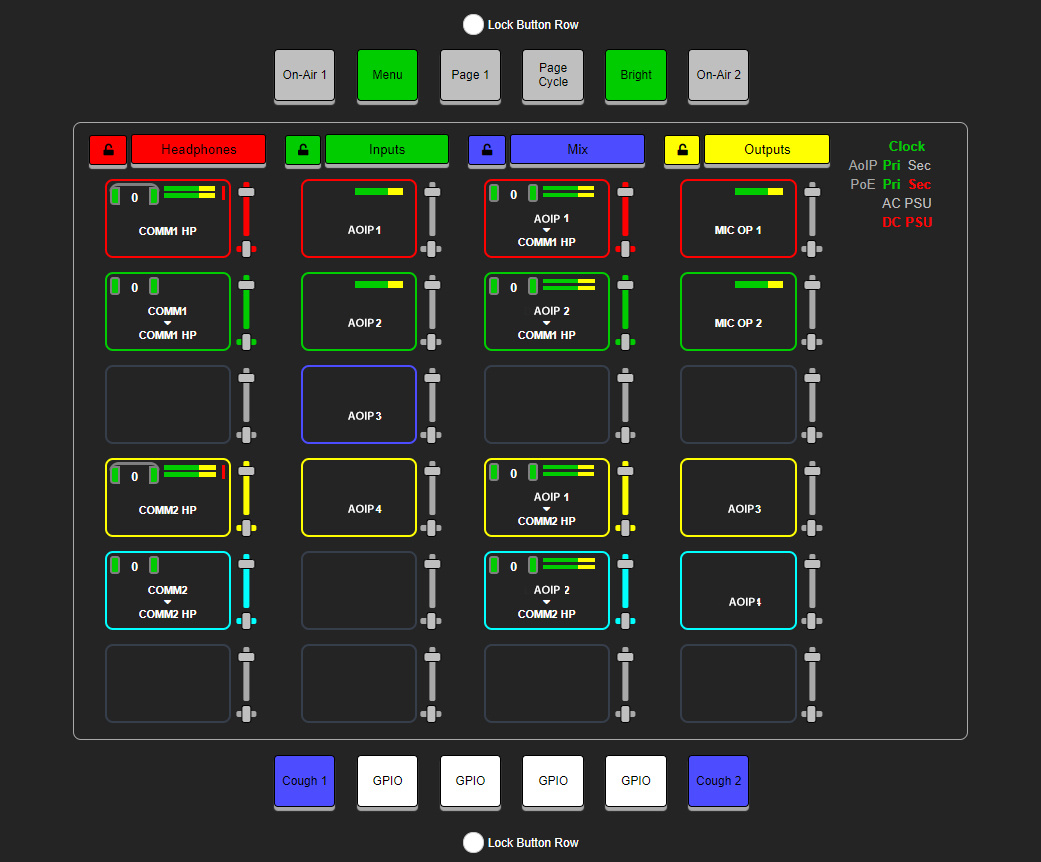Select the Headphones column header
The height and width of the screenshot is (862, 1041).
click(198, 150)
